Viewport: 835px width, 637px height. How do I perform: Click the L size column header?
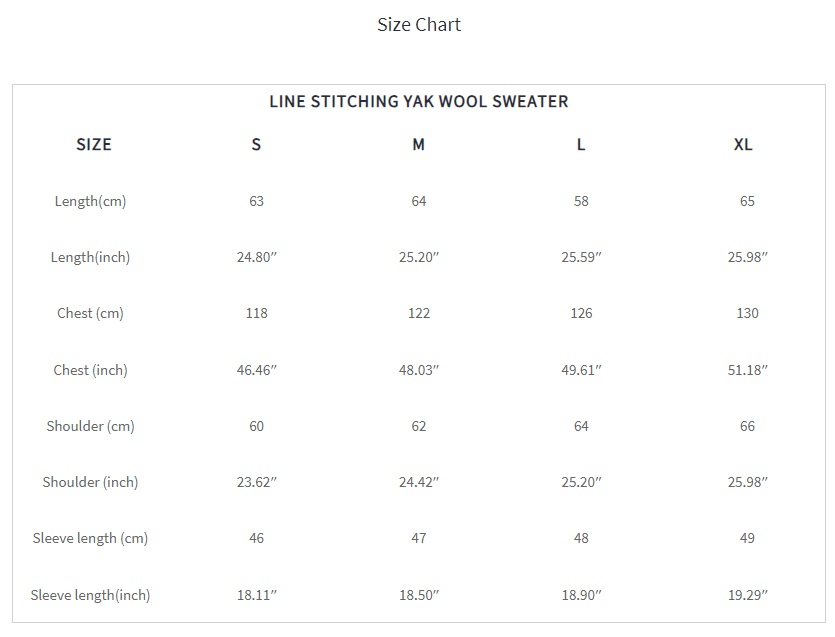[581, 145]
